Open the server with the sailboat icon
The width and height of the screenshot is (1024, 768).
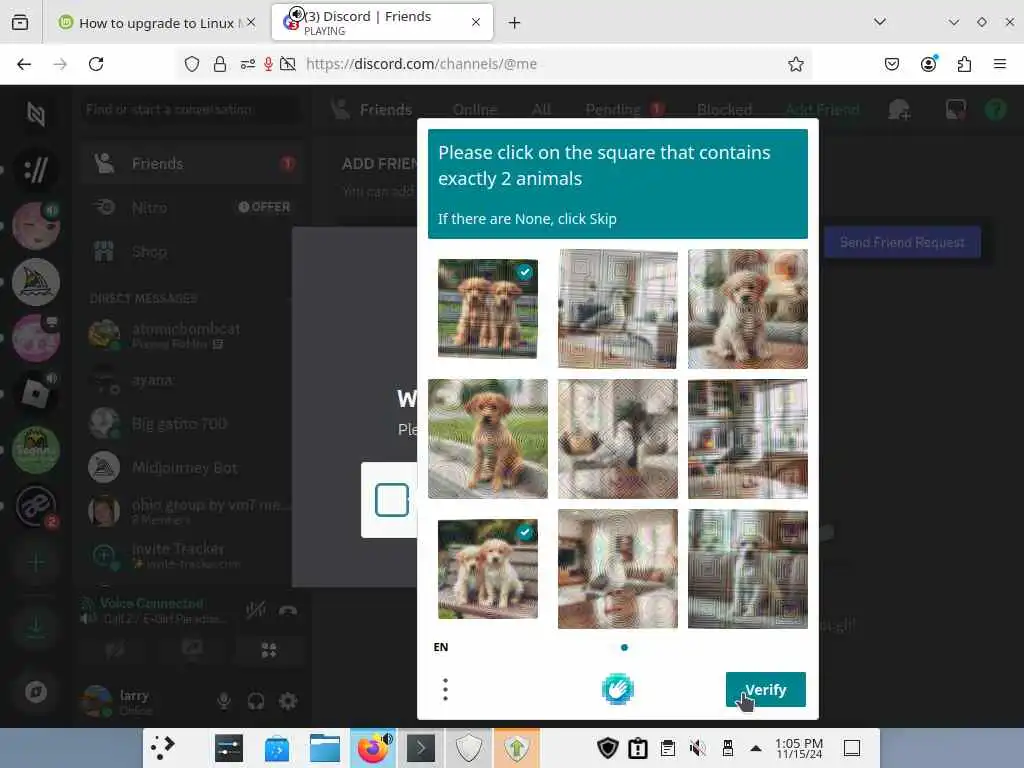pyautogui.click(x=36, y=282)
